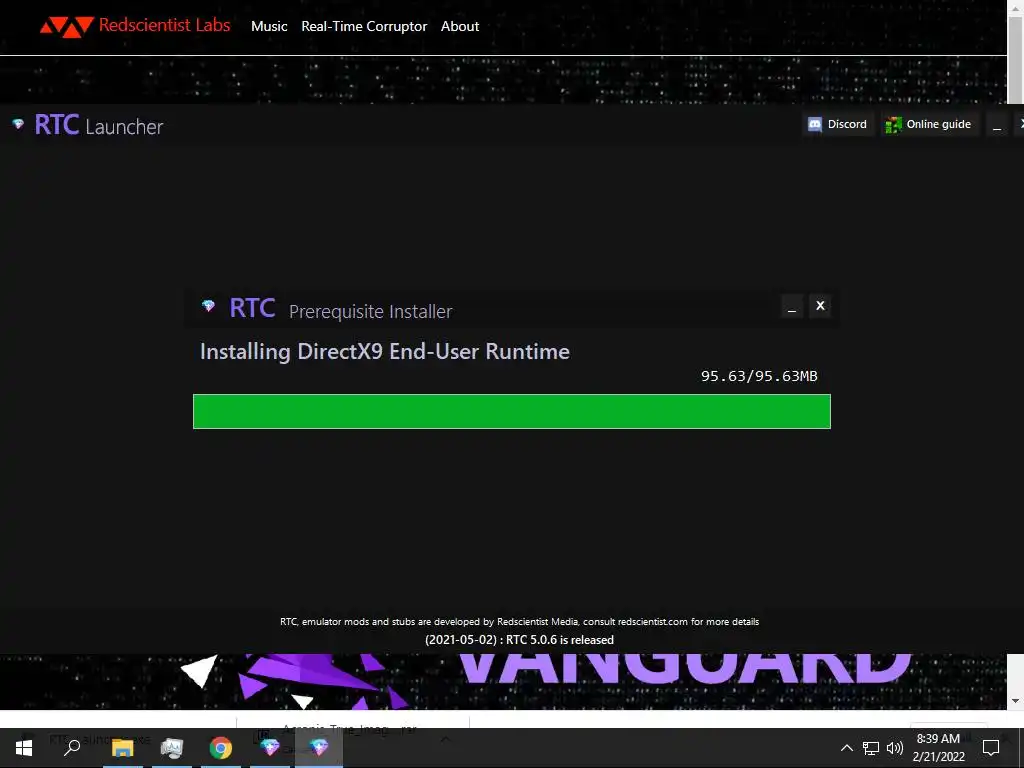Open the monitor app icon on taskbar
The height and width of the screenshot is (768, 1024).
point(172,748)
